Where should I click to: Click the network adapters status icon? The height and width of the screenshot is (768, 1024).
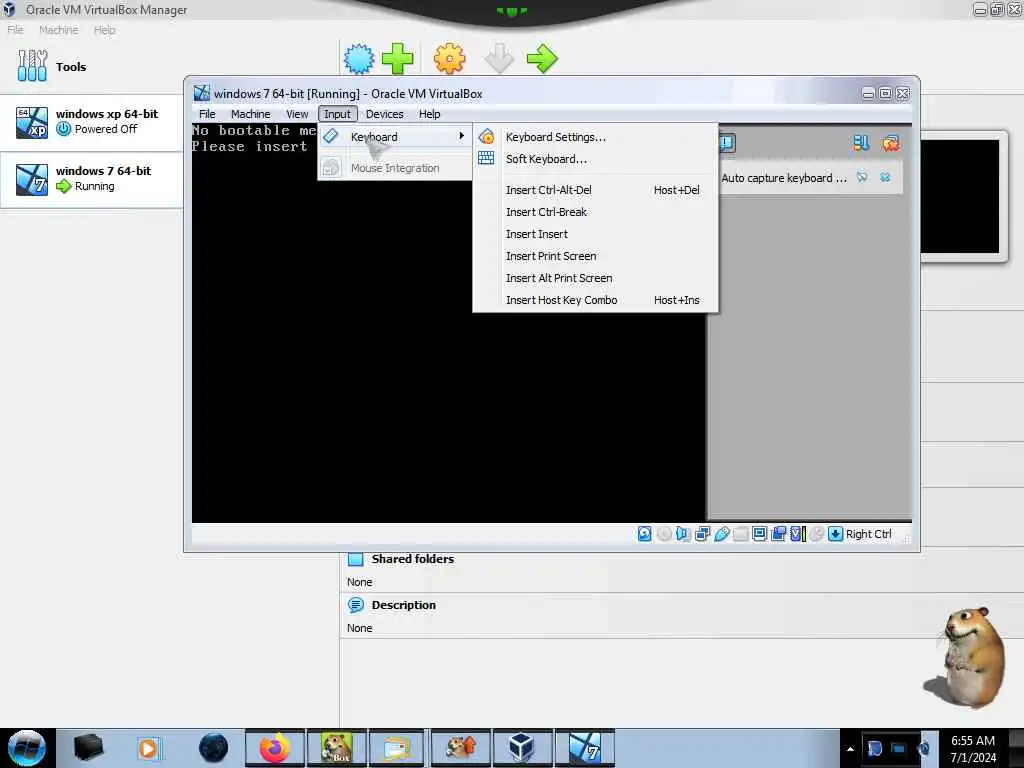tap(703, 534)
